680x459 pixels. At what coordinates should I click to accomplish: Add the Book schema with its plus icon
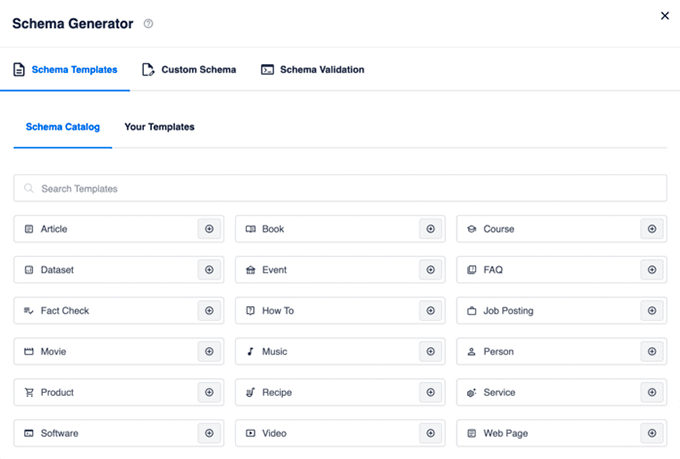click(430, 229)
